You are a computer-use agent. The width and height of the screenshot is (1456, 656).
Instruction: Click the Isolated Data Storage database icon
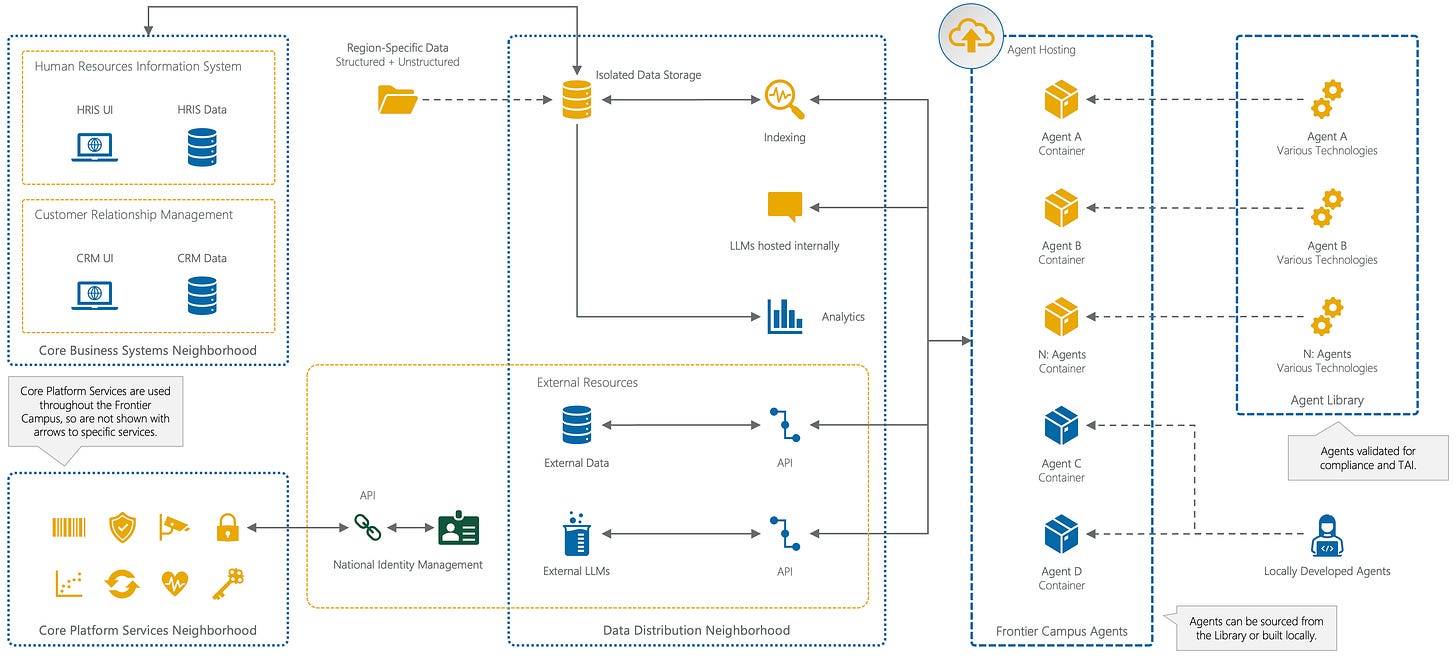point(576,100)
